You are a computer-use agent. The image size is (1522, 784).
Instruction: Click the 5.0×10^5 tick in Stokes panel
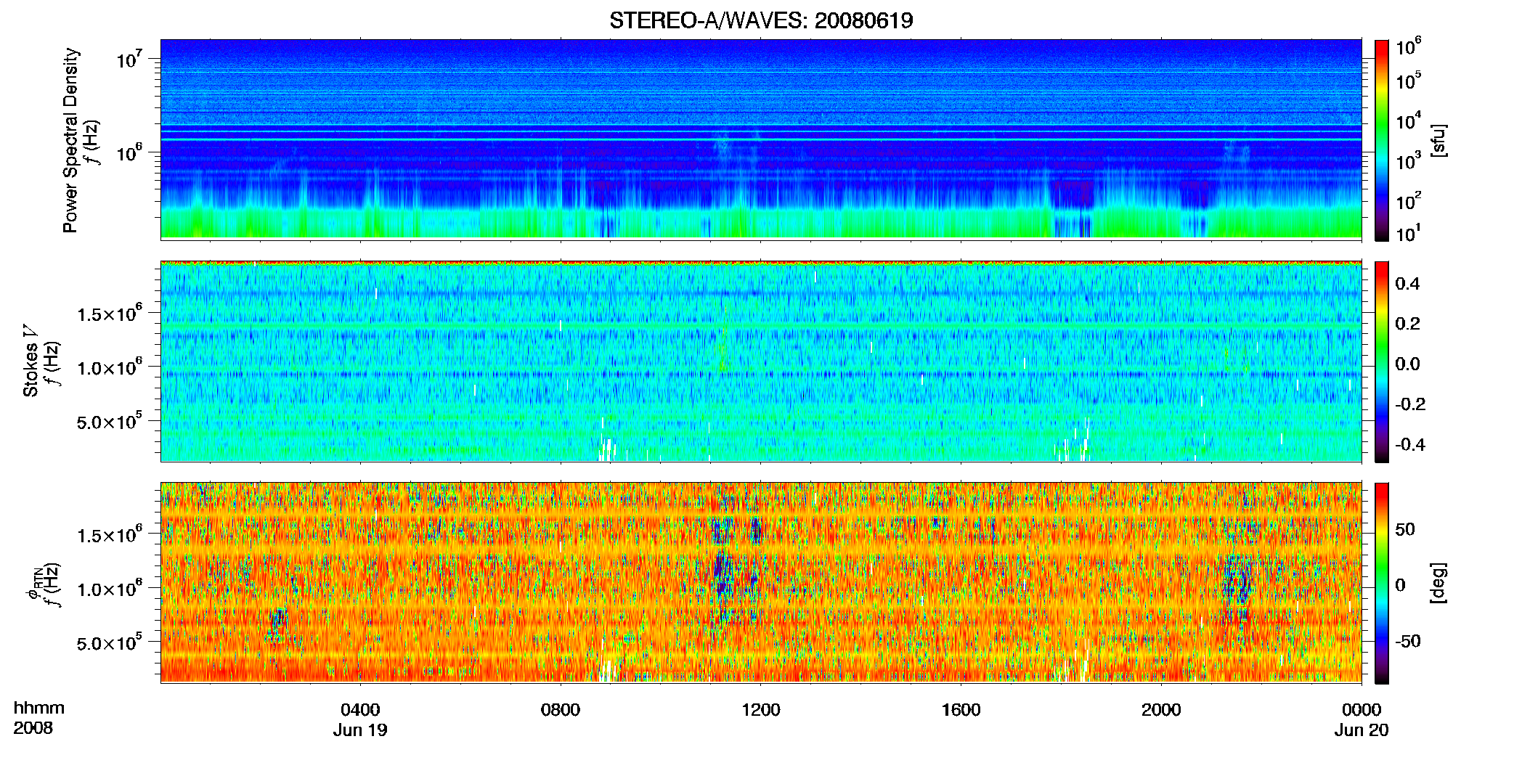(110, 421)
